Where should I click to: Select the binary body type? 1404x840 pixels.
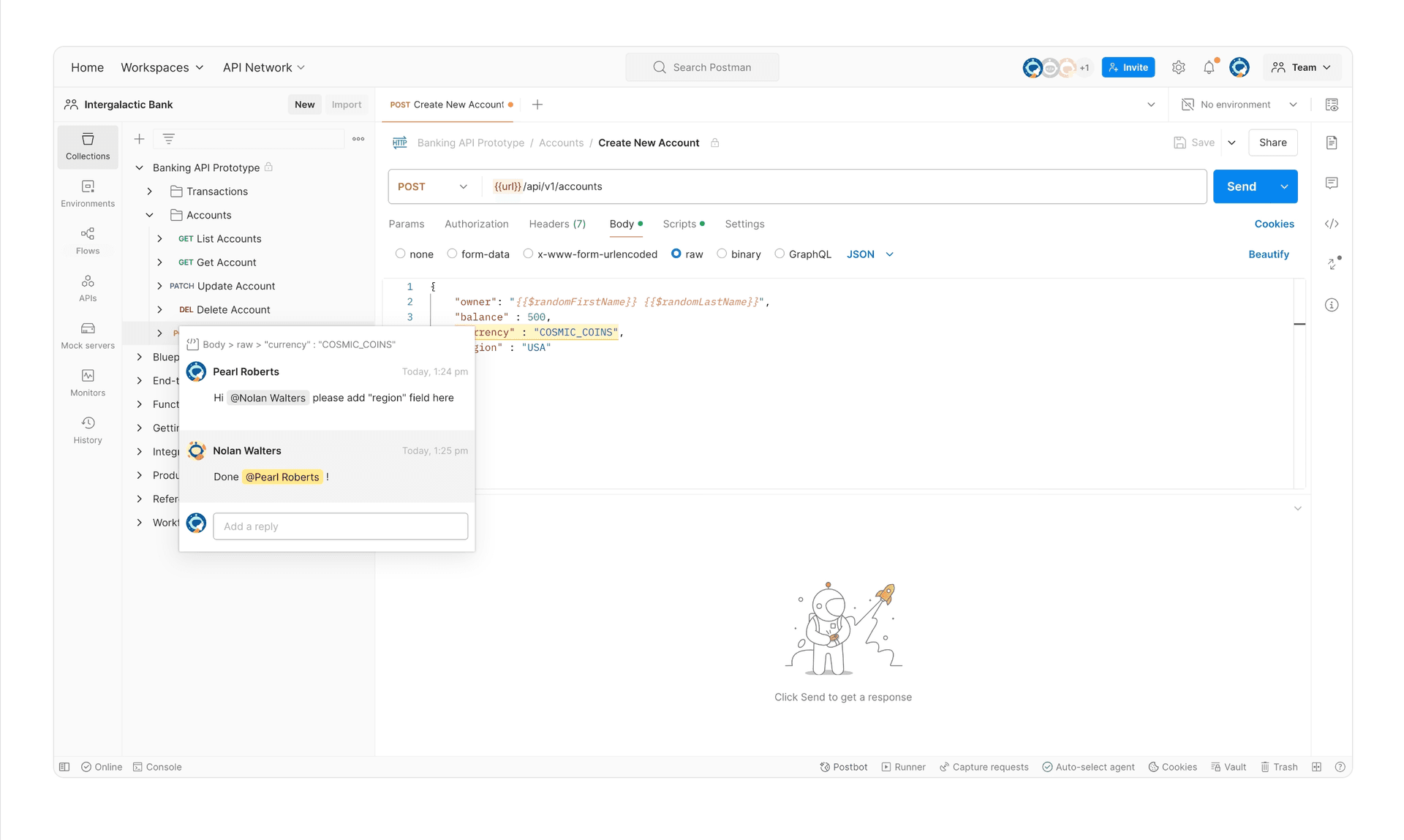pos(722,254)
